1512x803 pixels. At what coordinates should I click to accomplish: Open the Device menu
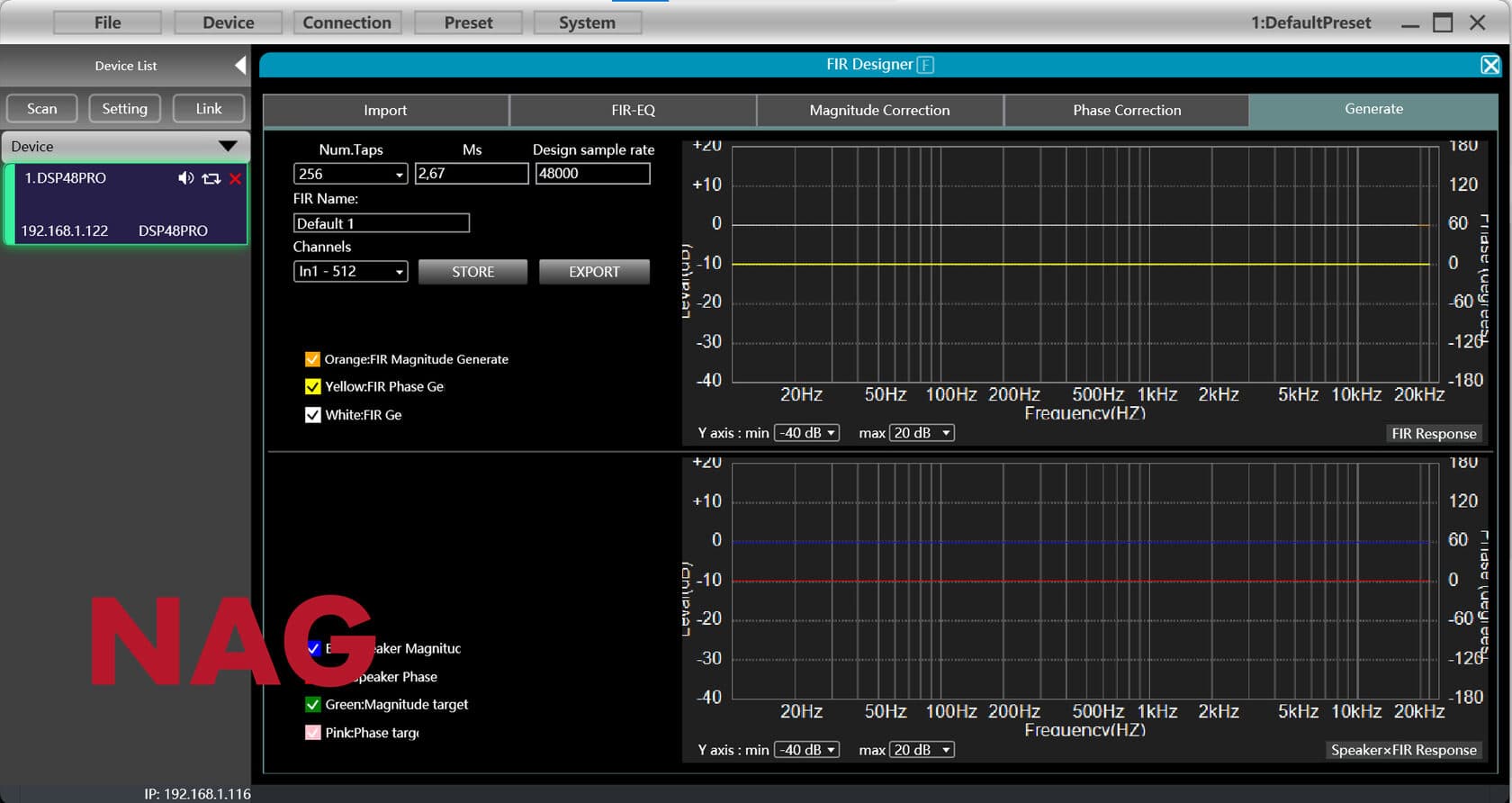(x=228, y=23)
